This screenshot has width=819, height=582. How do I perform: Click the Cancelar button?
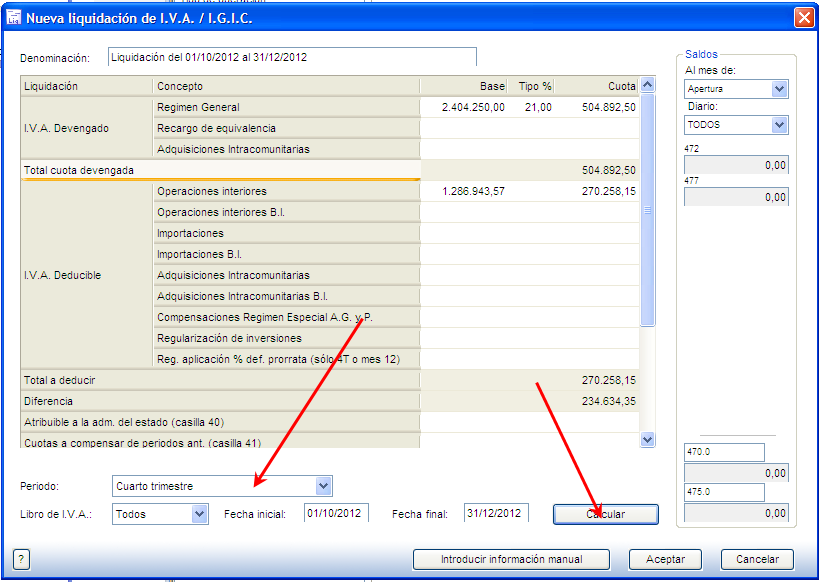point(756,559)
